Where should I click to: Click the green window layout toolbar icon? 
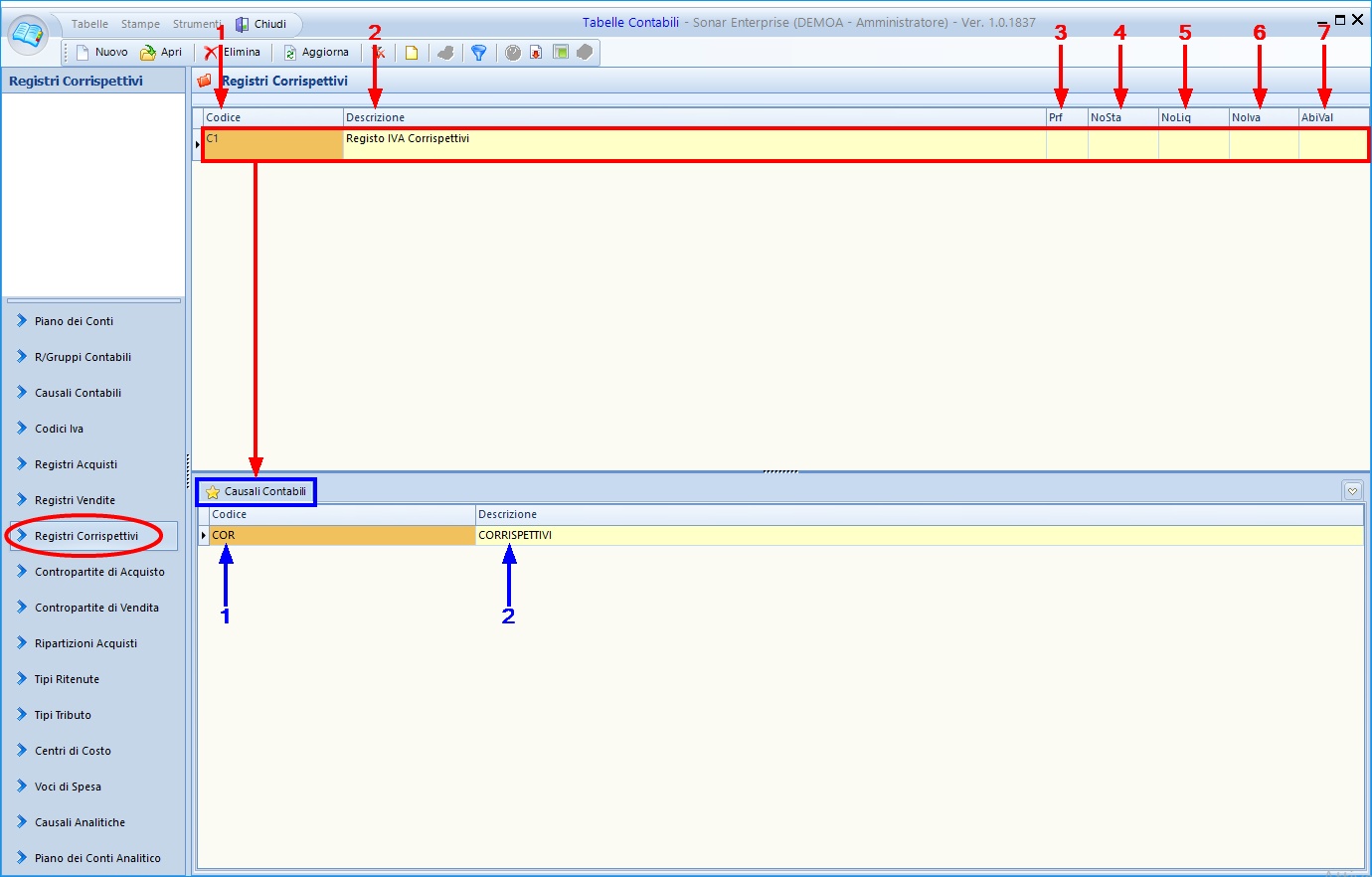(561, 53)
